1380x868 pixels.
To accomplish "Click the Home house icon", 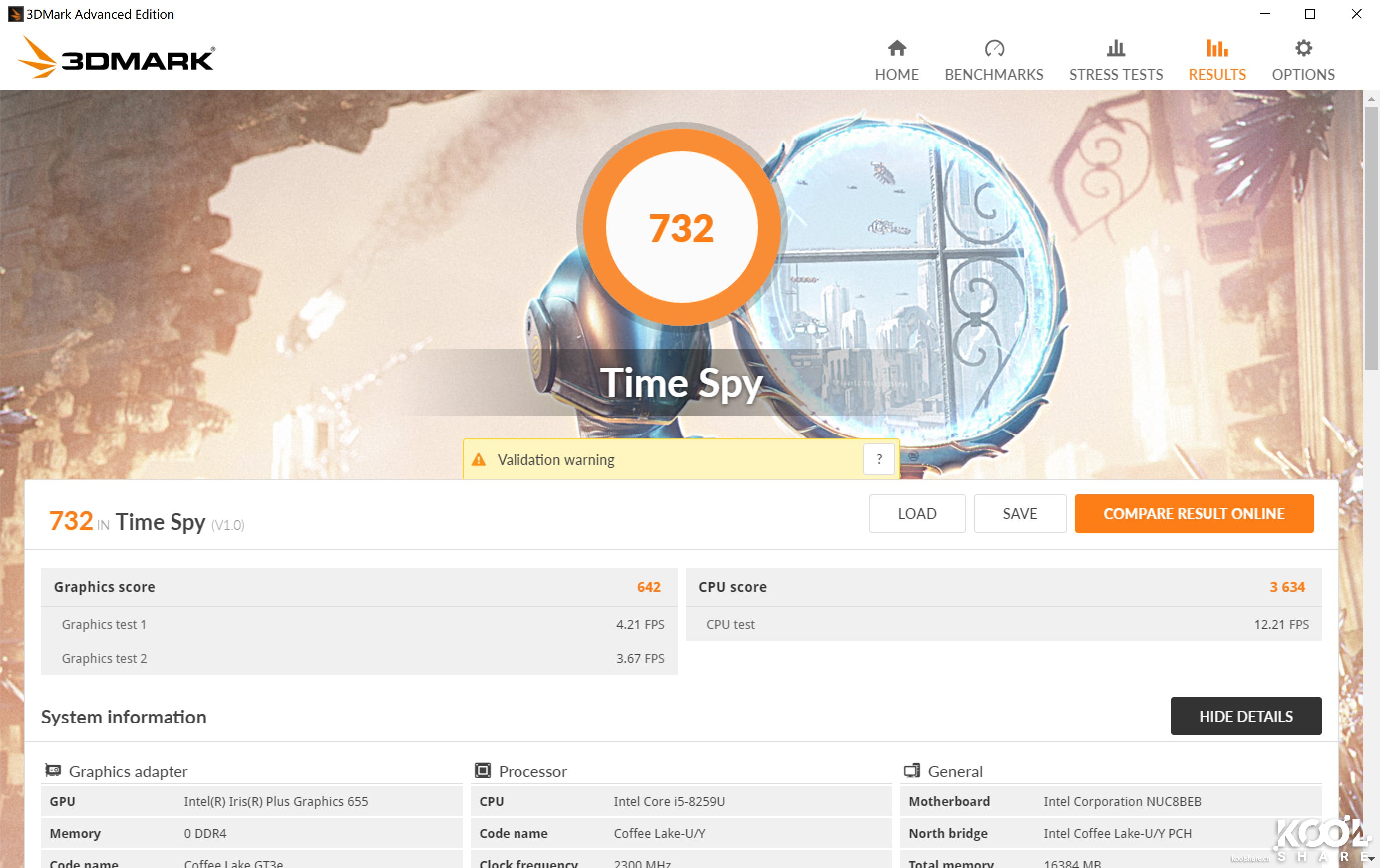I will 897,48.
